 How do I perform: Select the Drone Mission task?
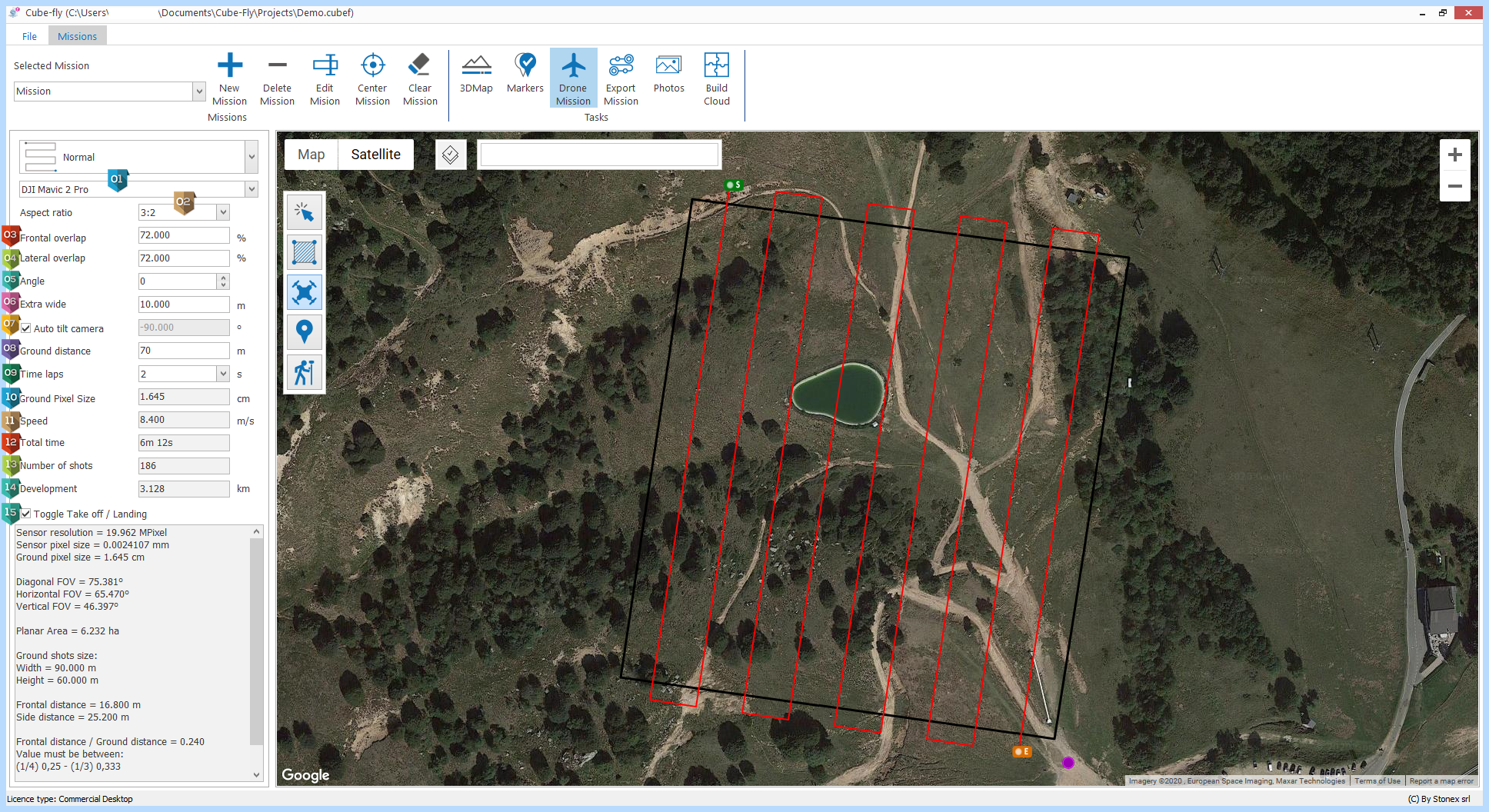click(x=574, y=78)
